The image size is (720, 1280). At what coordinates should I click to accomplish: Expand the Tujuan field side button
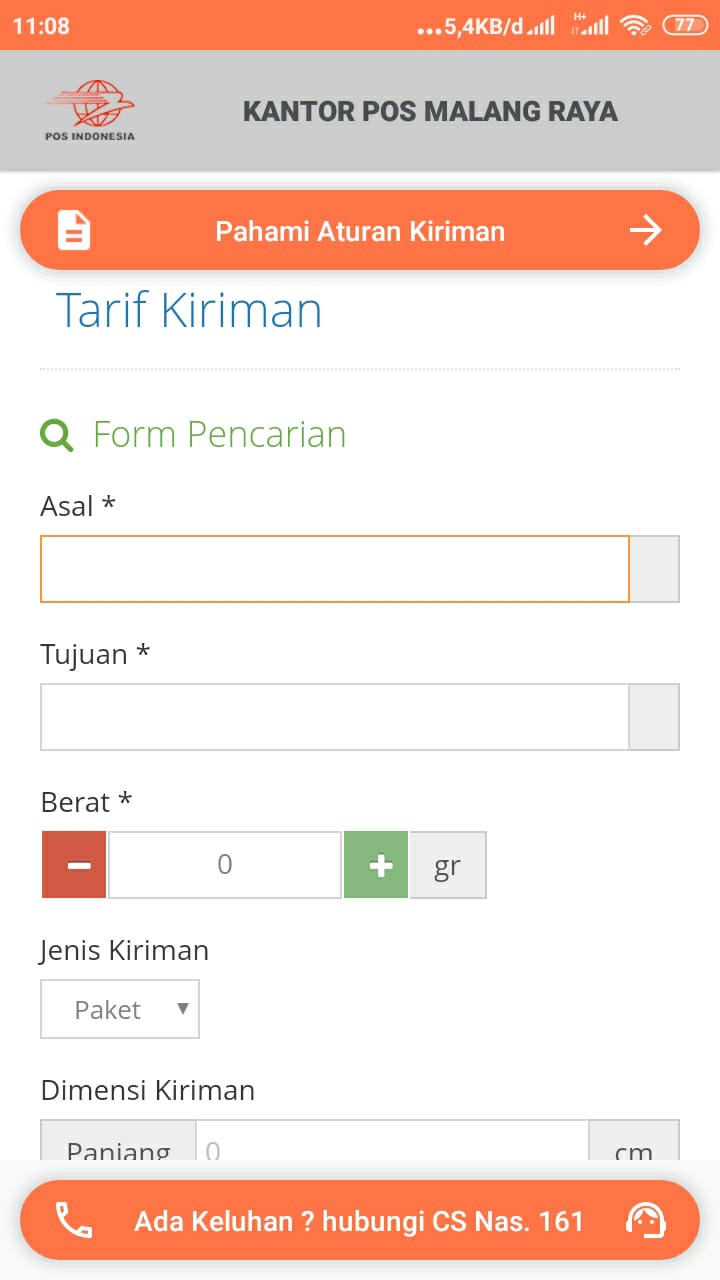[x=655, y=717]
